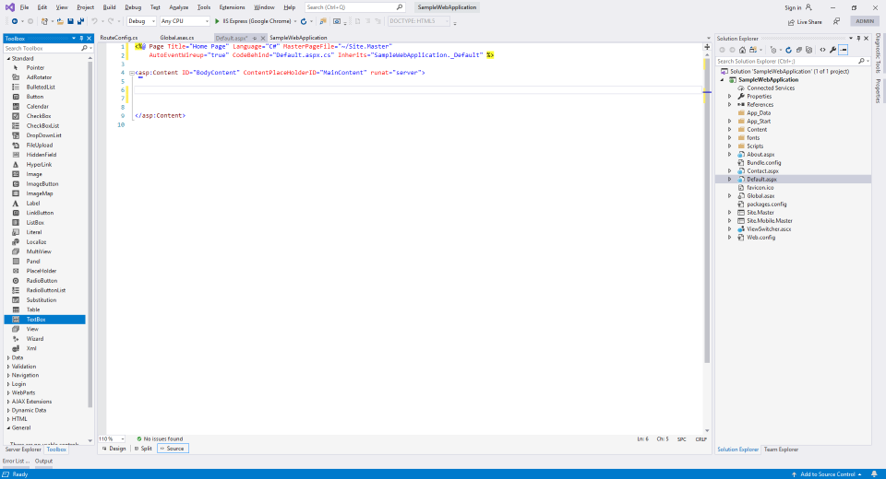The height and width of the screenshot is (479, 886).
Task: Click the browser Refresh icon in toolbar
Action: coord(303,21)
